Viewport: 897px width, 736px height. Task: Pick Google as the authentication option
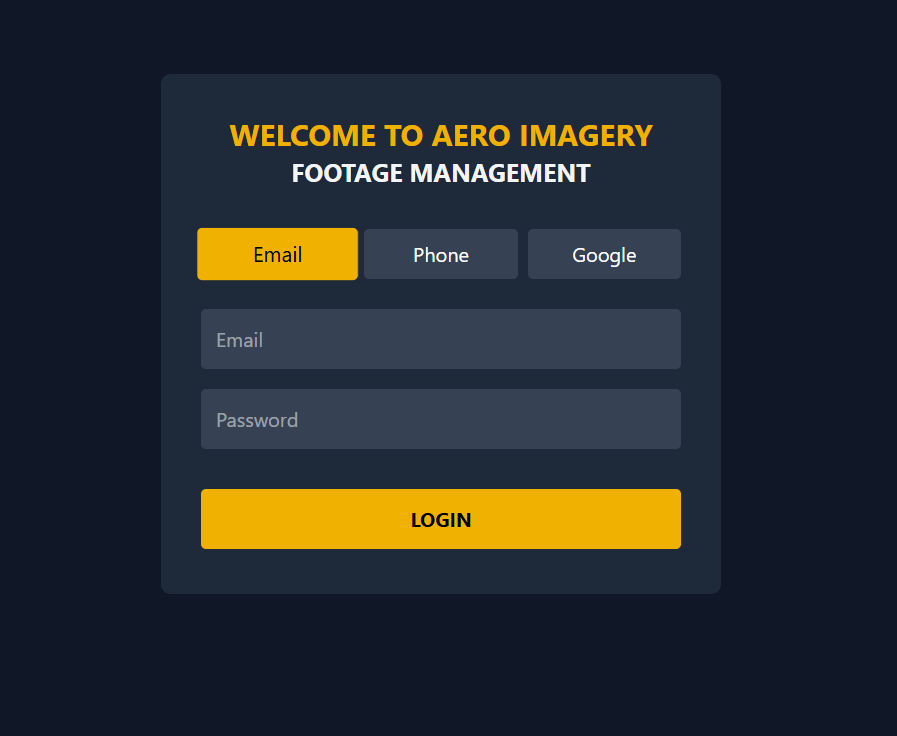pyautogui.click(x=604, y=254)
